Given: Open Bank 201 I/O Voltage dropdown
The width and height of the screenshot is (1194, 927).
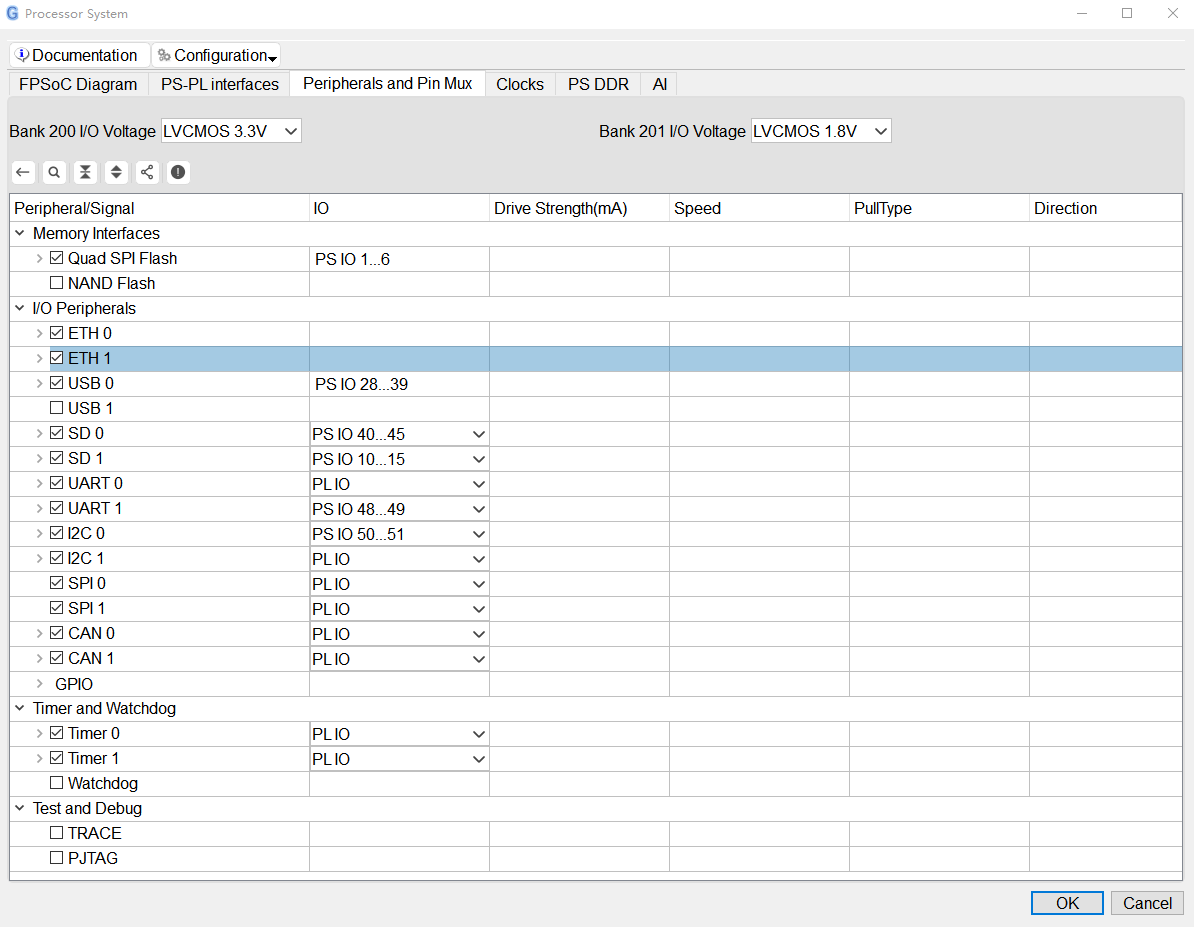Looking at the screenshot, I should pyautogui.click(x=821, y=131).
